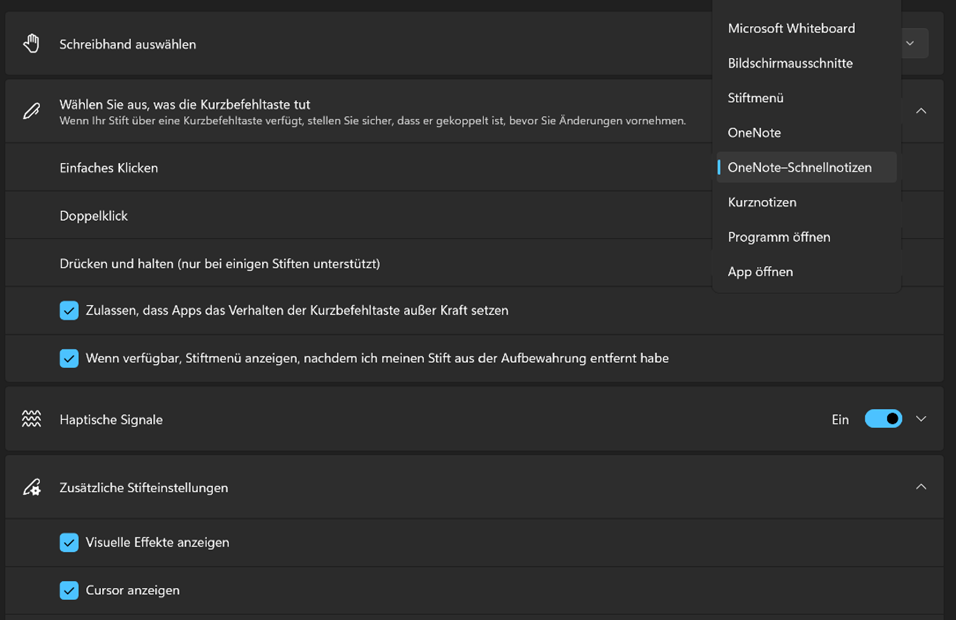Click the Haptische Signale wave icon
The width and height of the screenshot is (956, 620).
32,419
